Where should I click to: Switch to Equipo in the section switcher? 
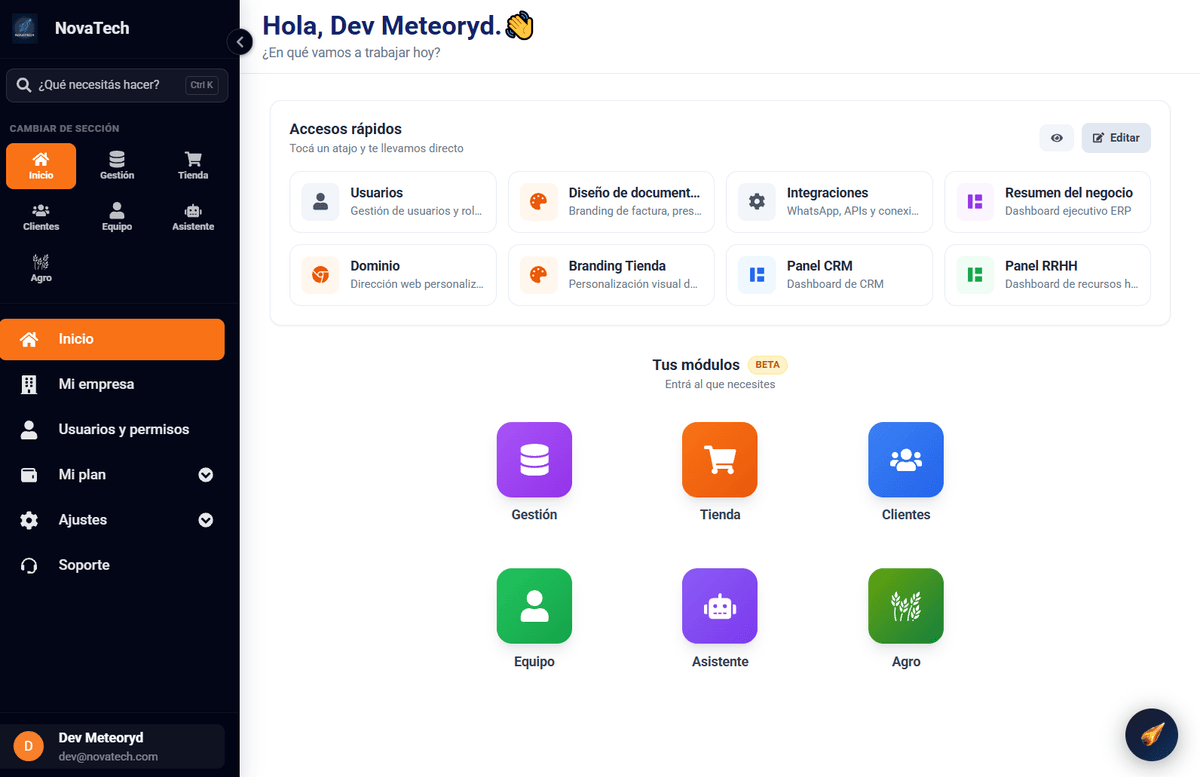[117, 217]
